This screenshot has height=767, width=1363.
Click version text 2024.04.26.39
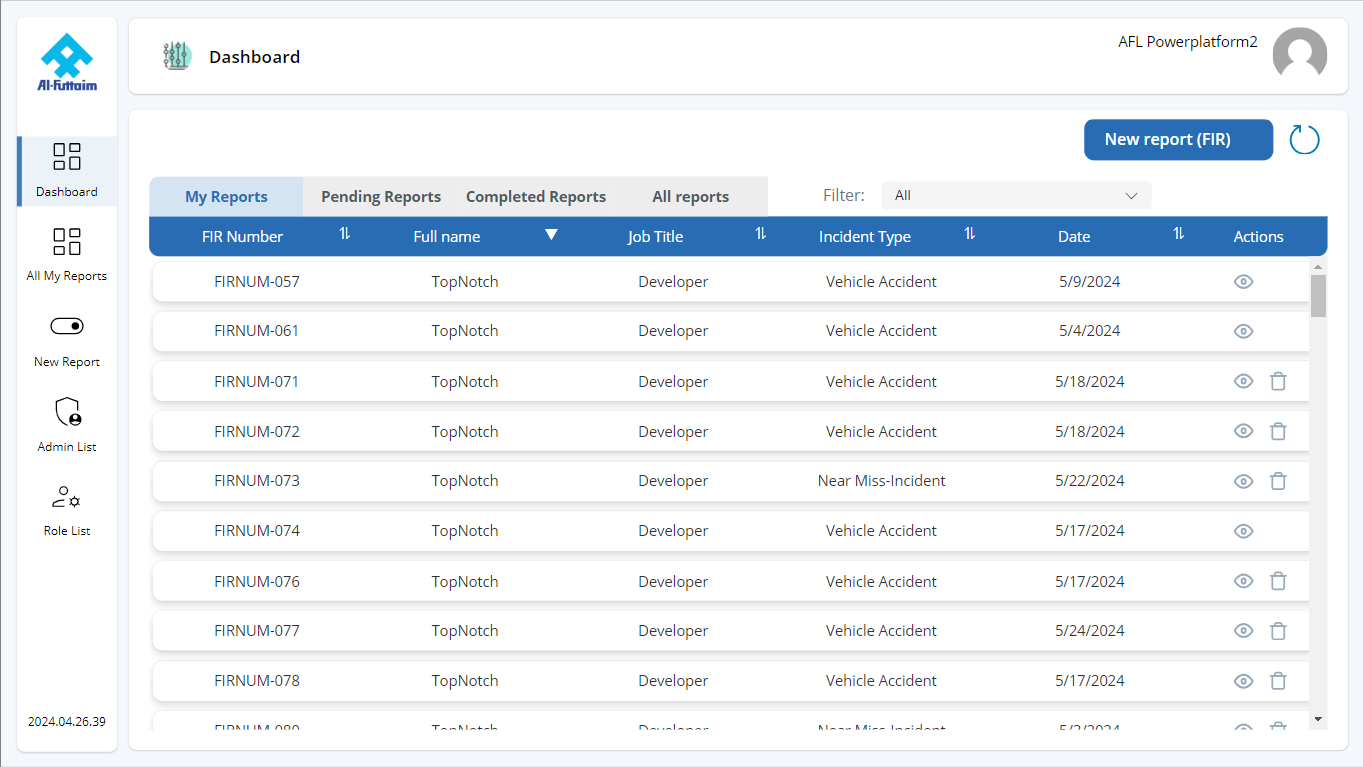pos(67,721)
